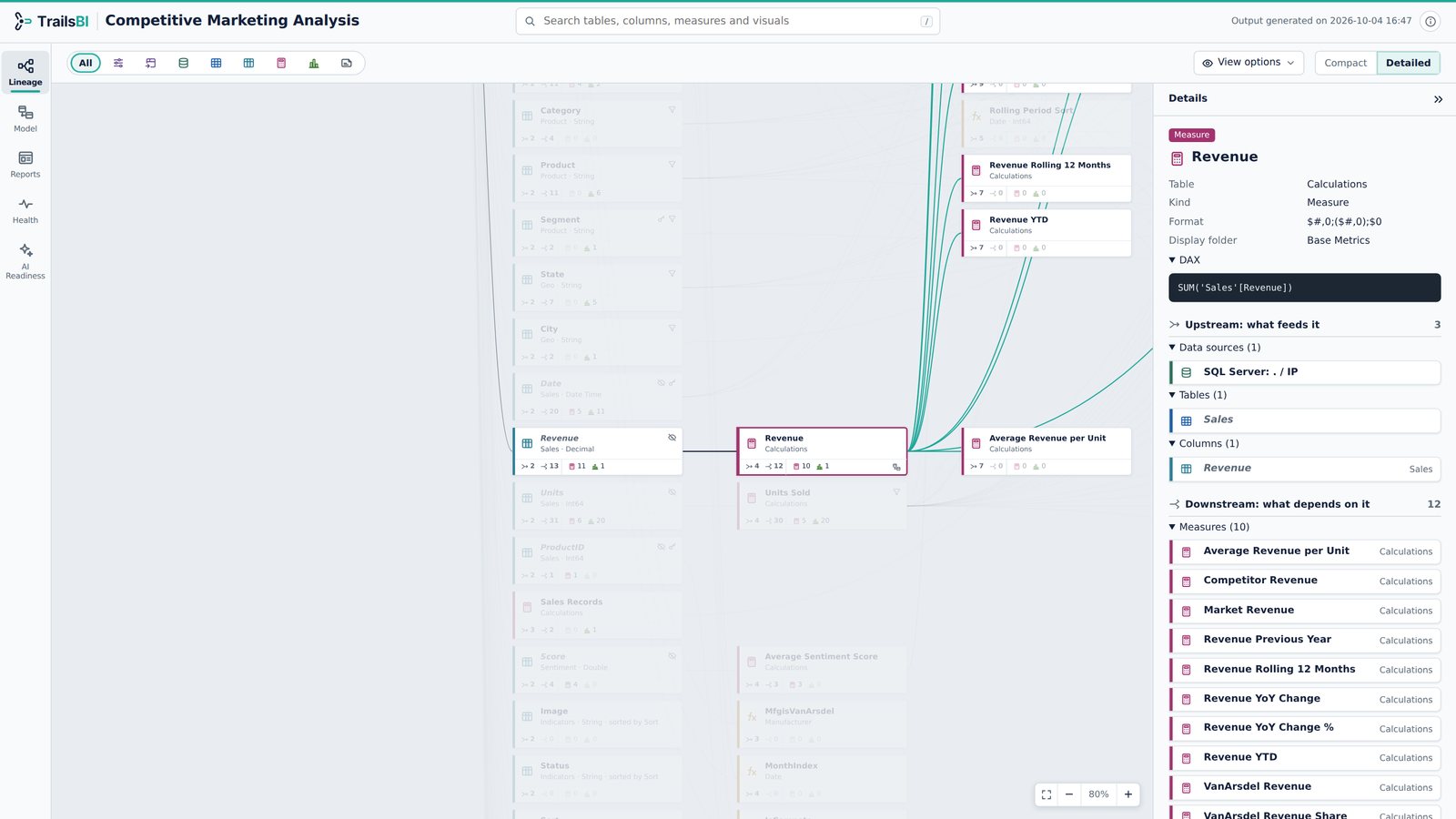Open the Lineage view in sidebar
The height and width of the screenshot is (819, 1456).
pyautogui.click(x=25, y=73)
